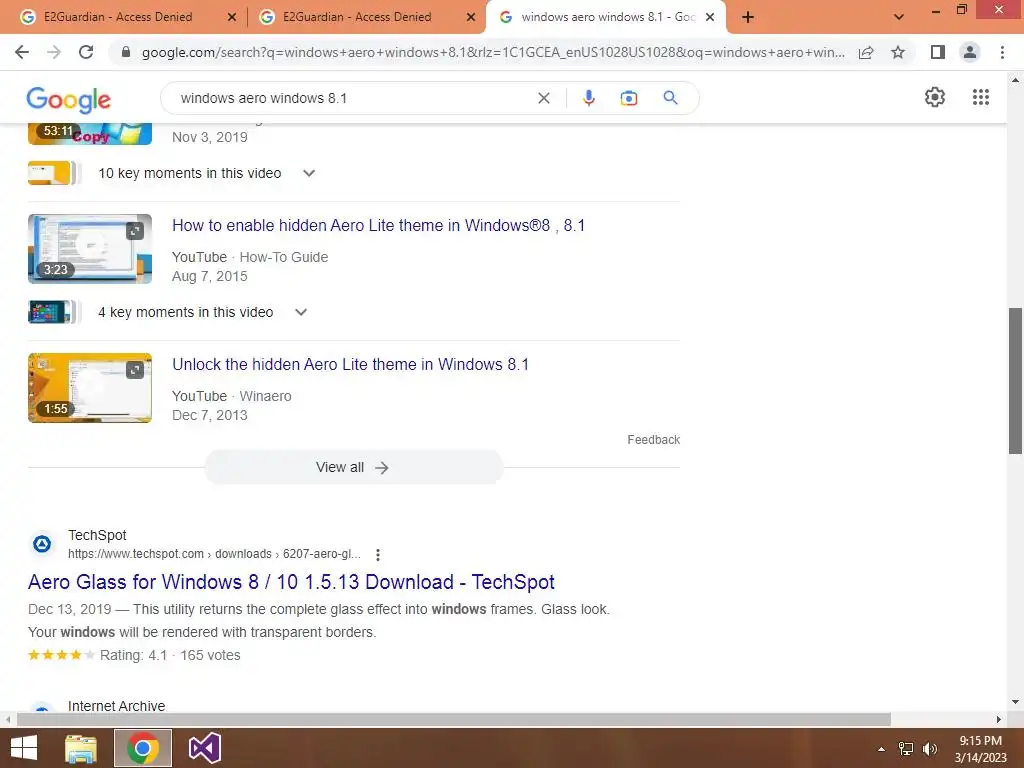
Task: Click the URL address bar
Action: click(x=493, y=52)
